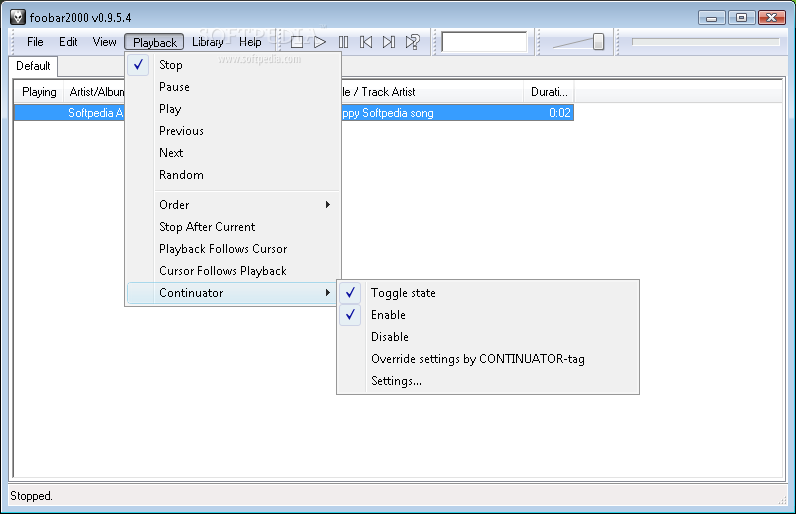Click the seek bar track
The height and width of the screenshot is (514, 796).
(705, 42)
